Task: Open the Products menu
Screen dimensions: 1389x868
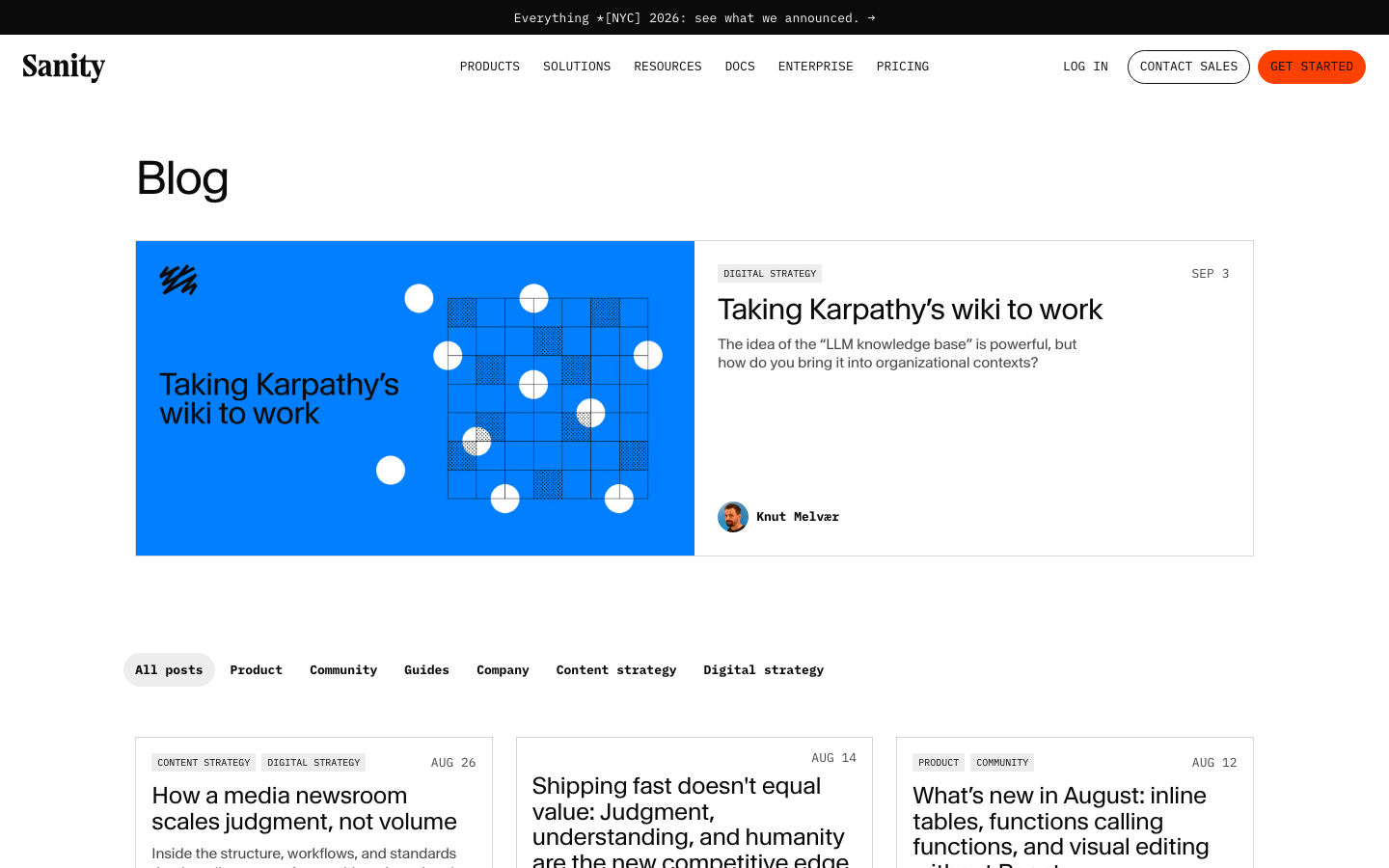Action: 490,67
